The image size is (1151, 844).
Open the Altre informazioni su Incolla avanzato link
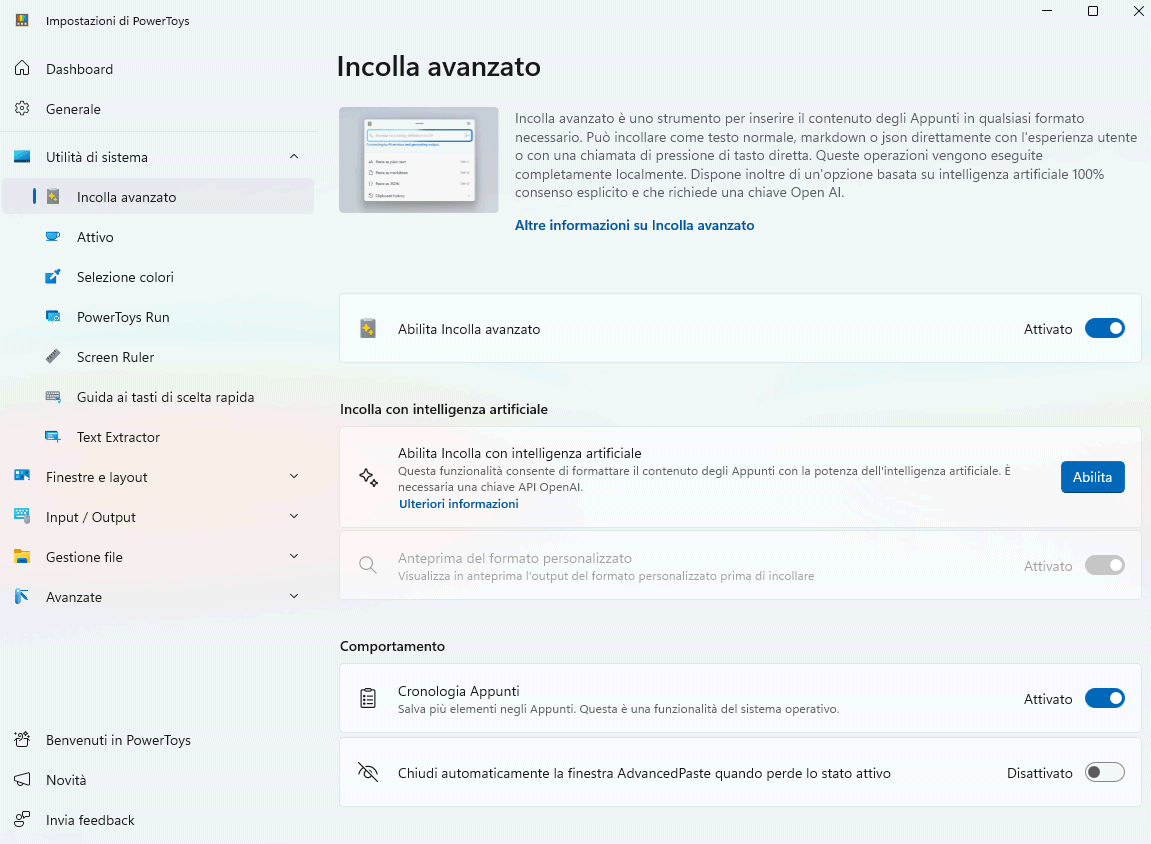(634, 226)
